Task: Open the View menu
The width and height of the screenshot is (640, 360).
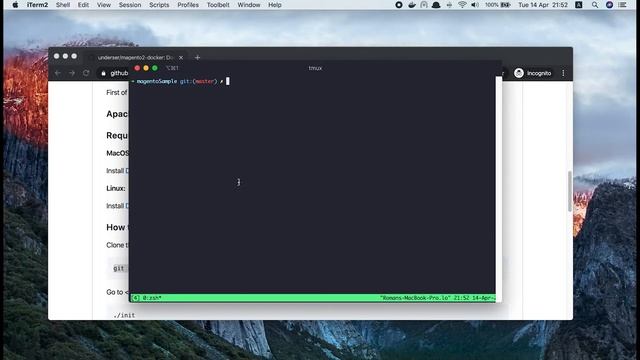Action: click(x=104, y=5)
